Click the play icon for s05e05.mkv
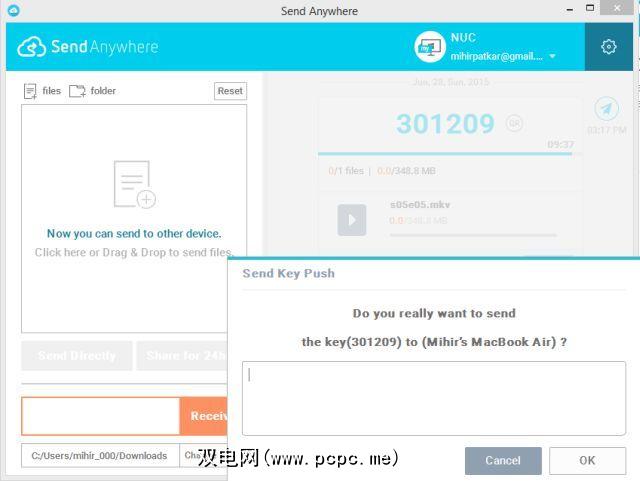The image size is (640, 481). click(351, 220)
